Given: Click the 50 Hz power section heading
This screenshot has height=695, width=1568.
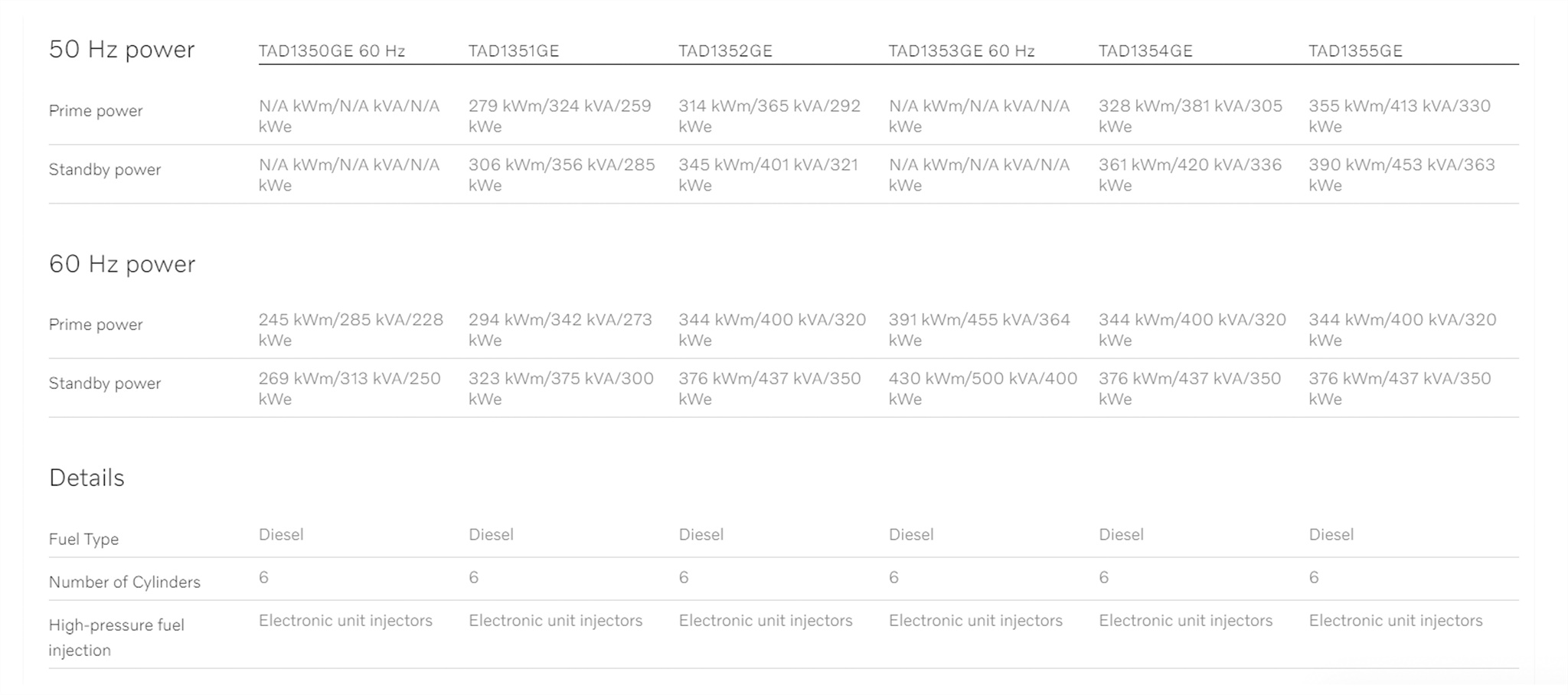Looking at the screenshot, I should pyautogui.click(x=122, y=50).
